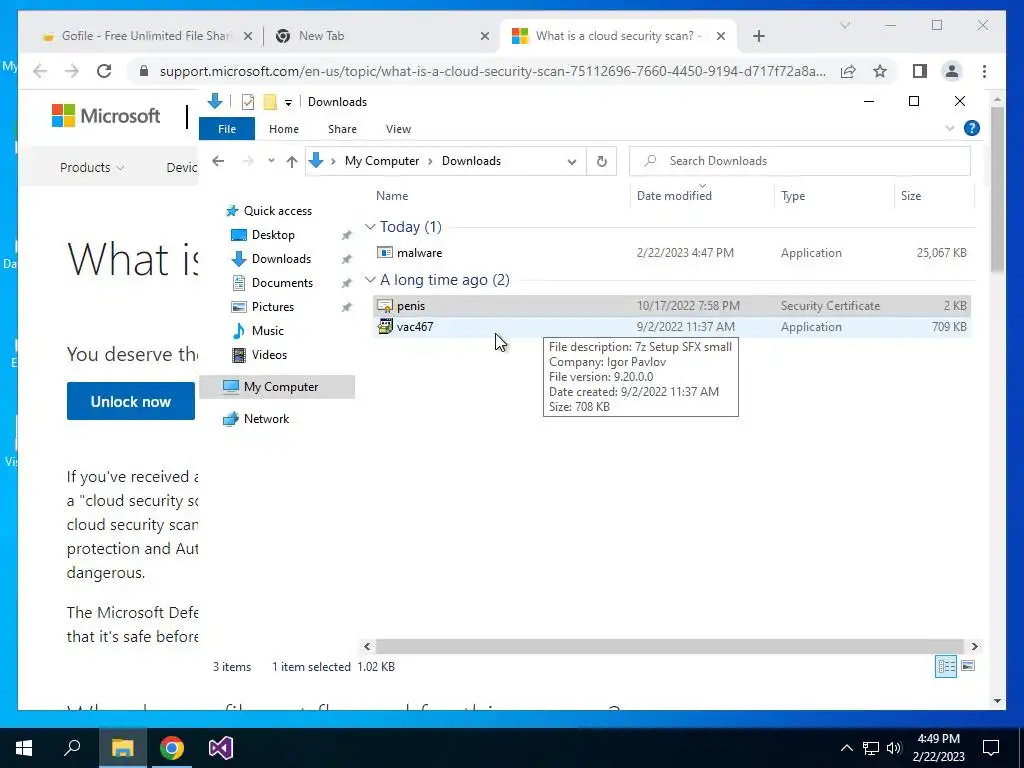Sort files by the Name column
This screenshot has height=768, width=1024.
pos(392,196)
